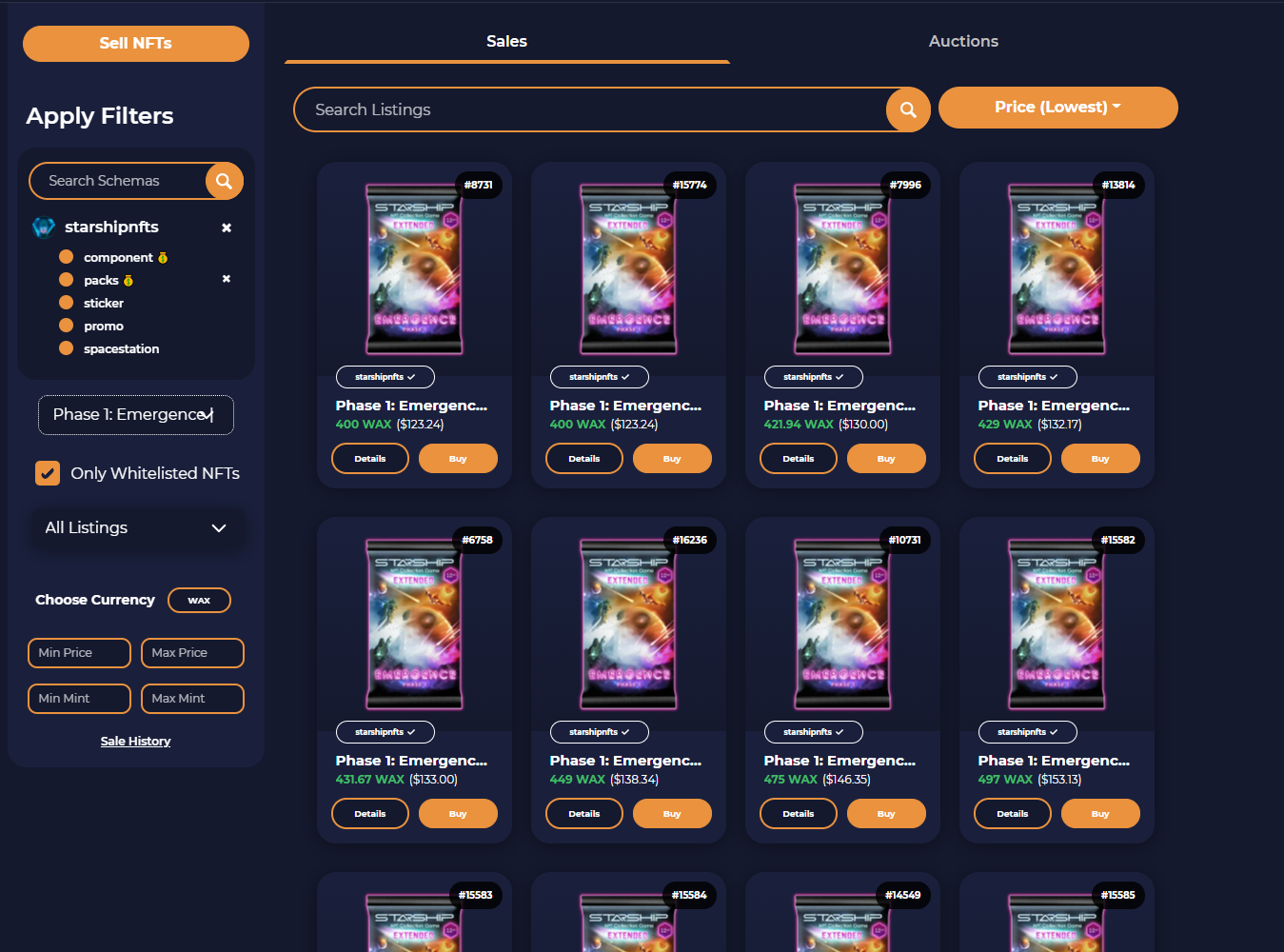Focus the Search Schemas input field
Screen dimensions: 1284x952
pyautogui.click(x=119, y=181)
